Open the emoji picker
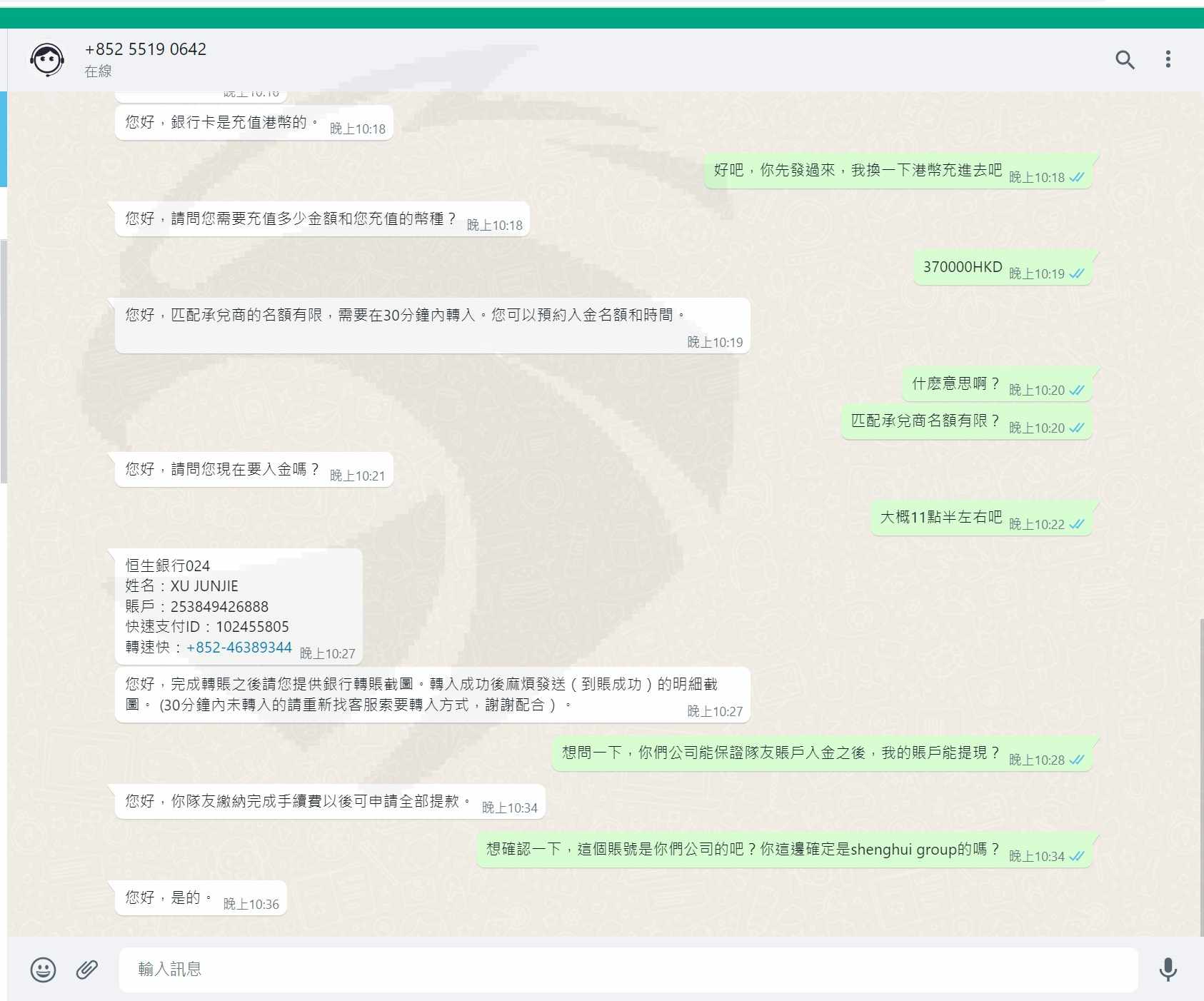This screenshot has height=1001, width=1204. point(43,970)
